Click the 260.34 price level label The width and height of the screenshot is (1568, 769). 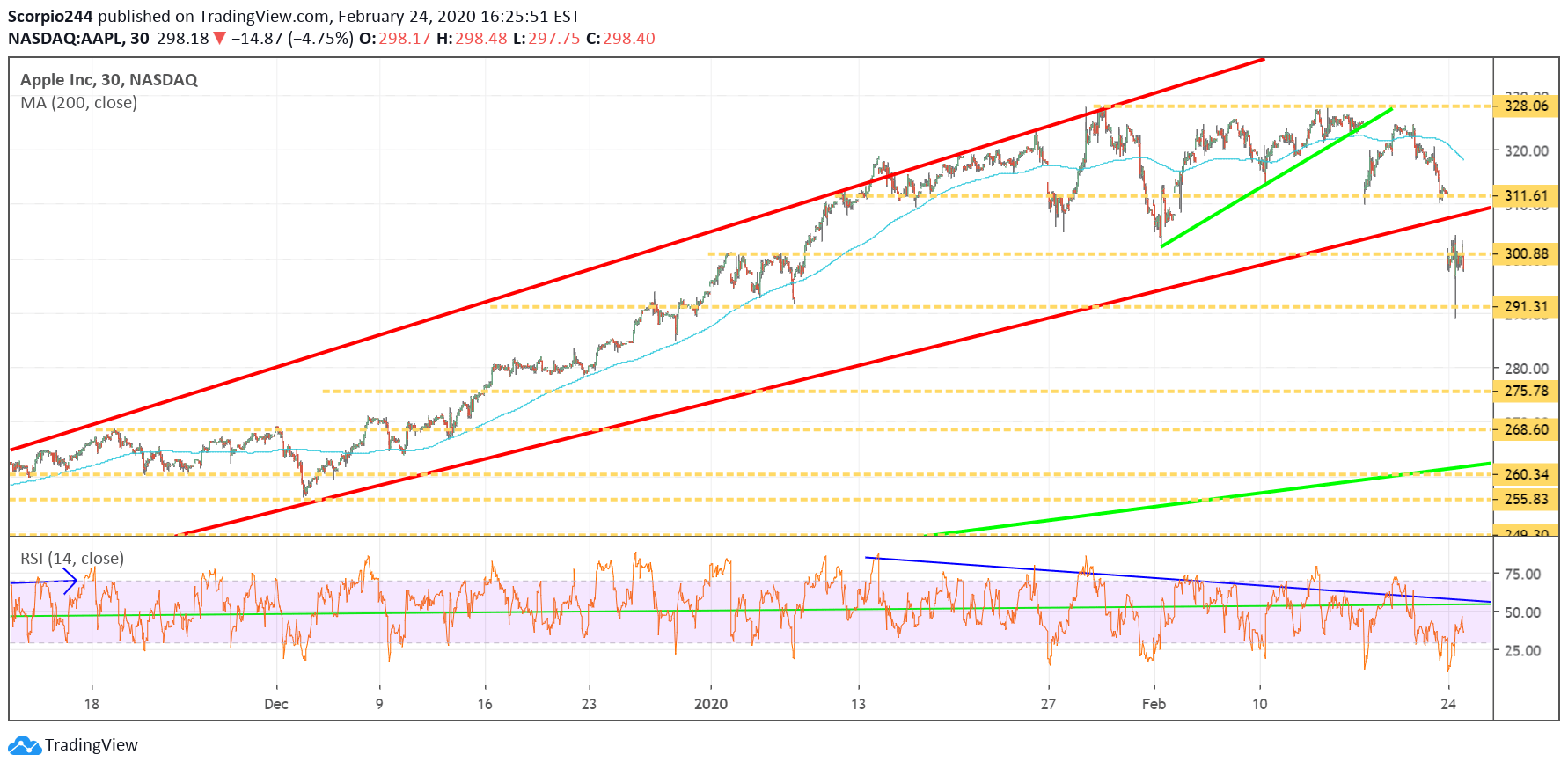pos(1526,475)
